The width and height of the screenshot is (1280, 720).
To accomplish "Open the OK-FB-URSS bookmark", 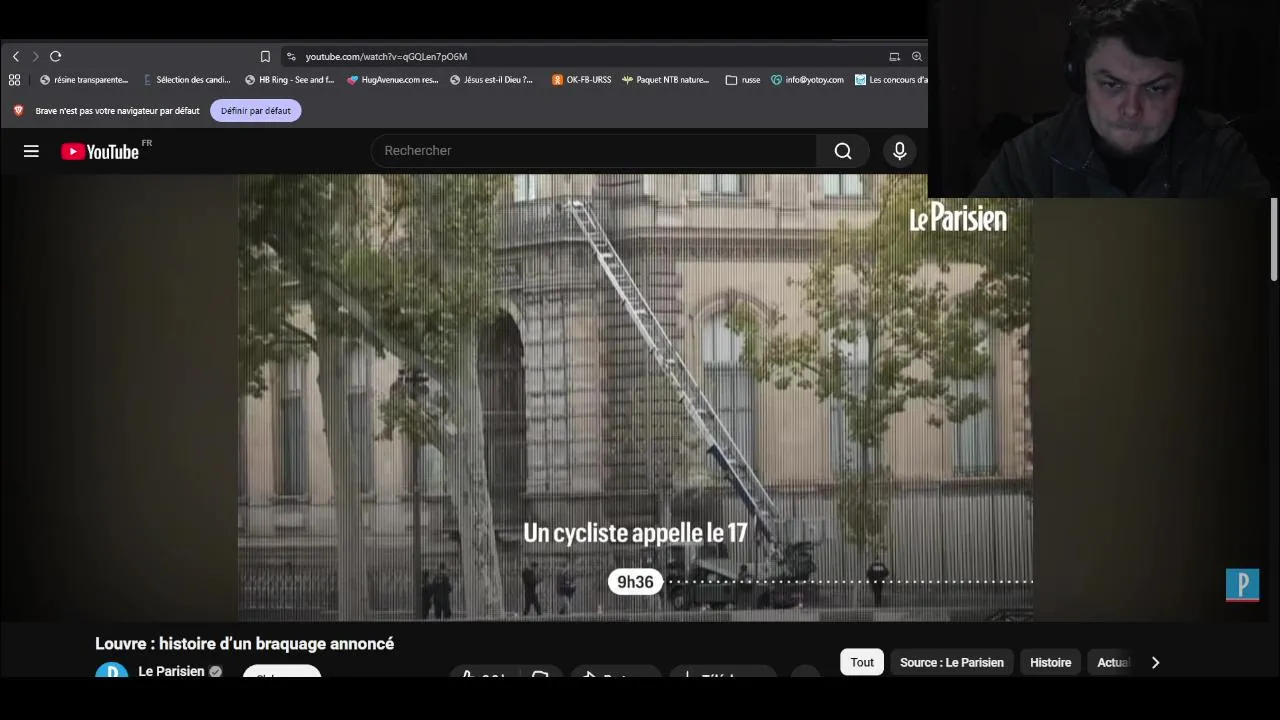I will [581, 80].
